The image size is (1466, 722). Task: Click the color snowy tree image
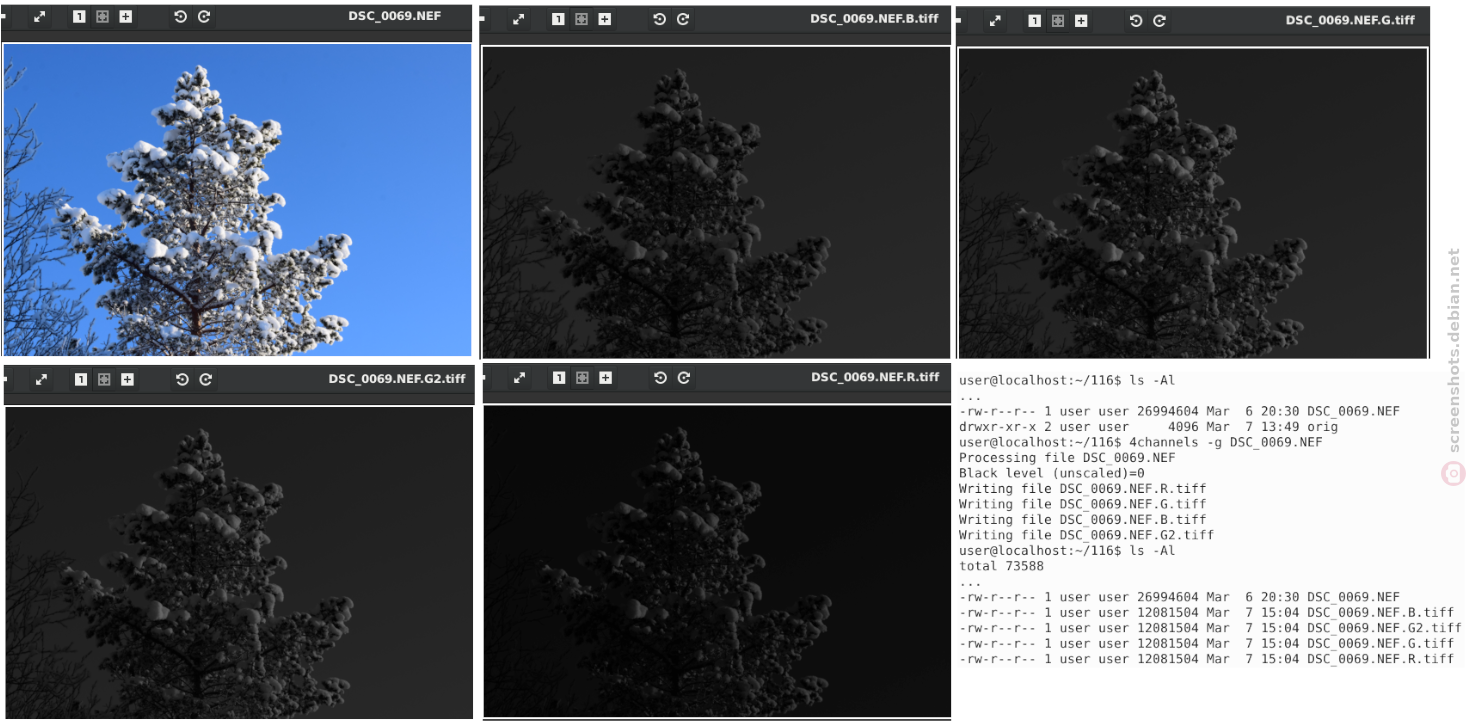pos(237,199)
